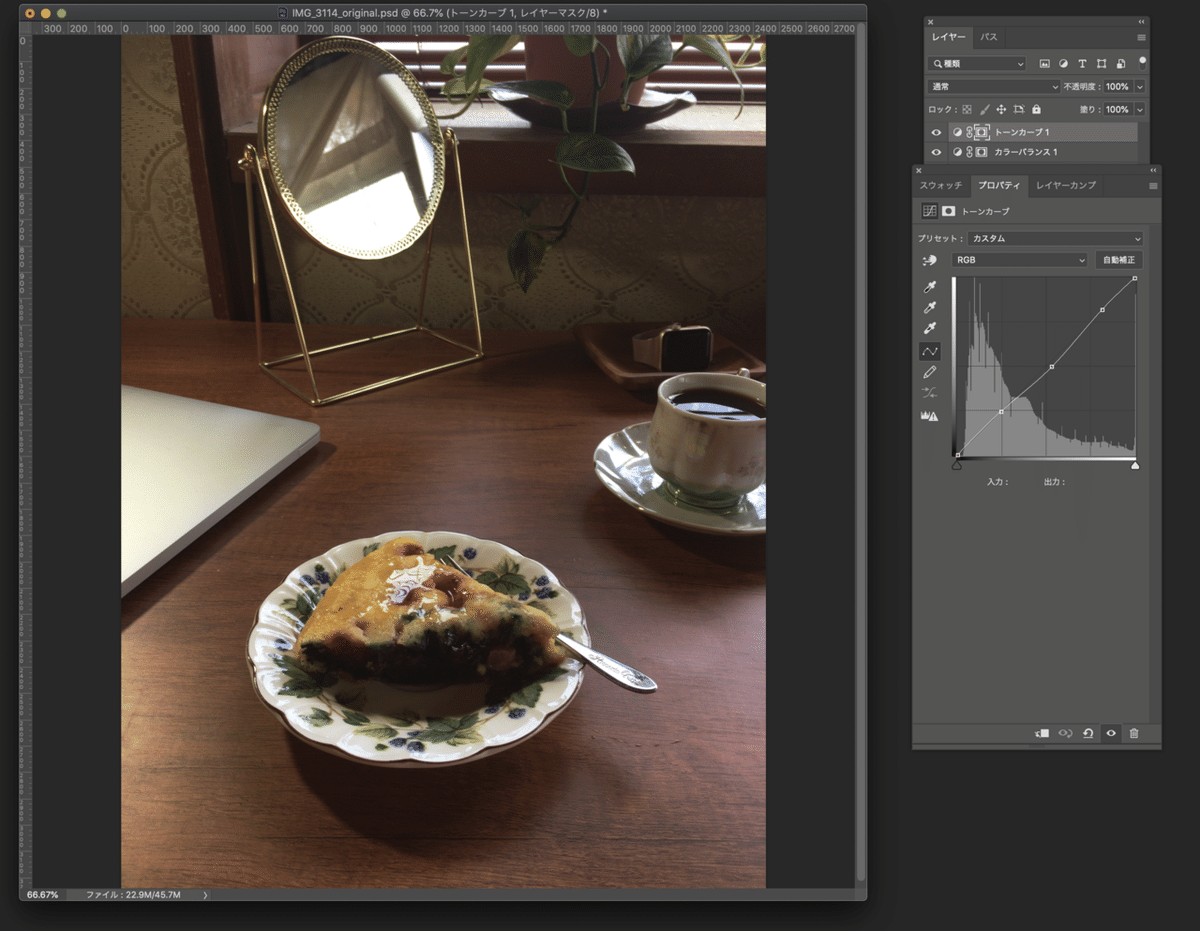Click the fill 100% input field

(x=1117, y=109)
